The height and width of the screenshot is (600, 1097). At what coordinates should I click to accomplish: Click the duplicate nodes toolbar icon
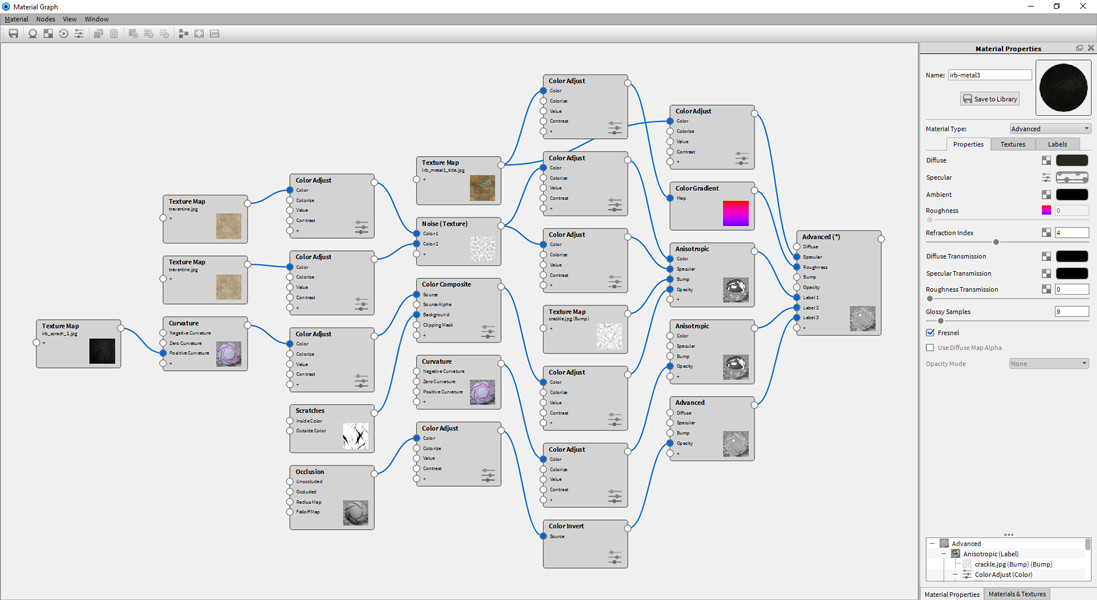tap(98, 34)
